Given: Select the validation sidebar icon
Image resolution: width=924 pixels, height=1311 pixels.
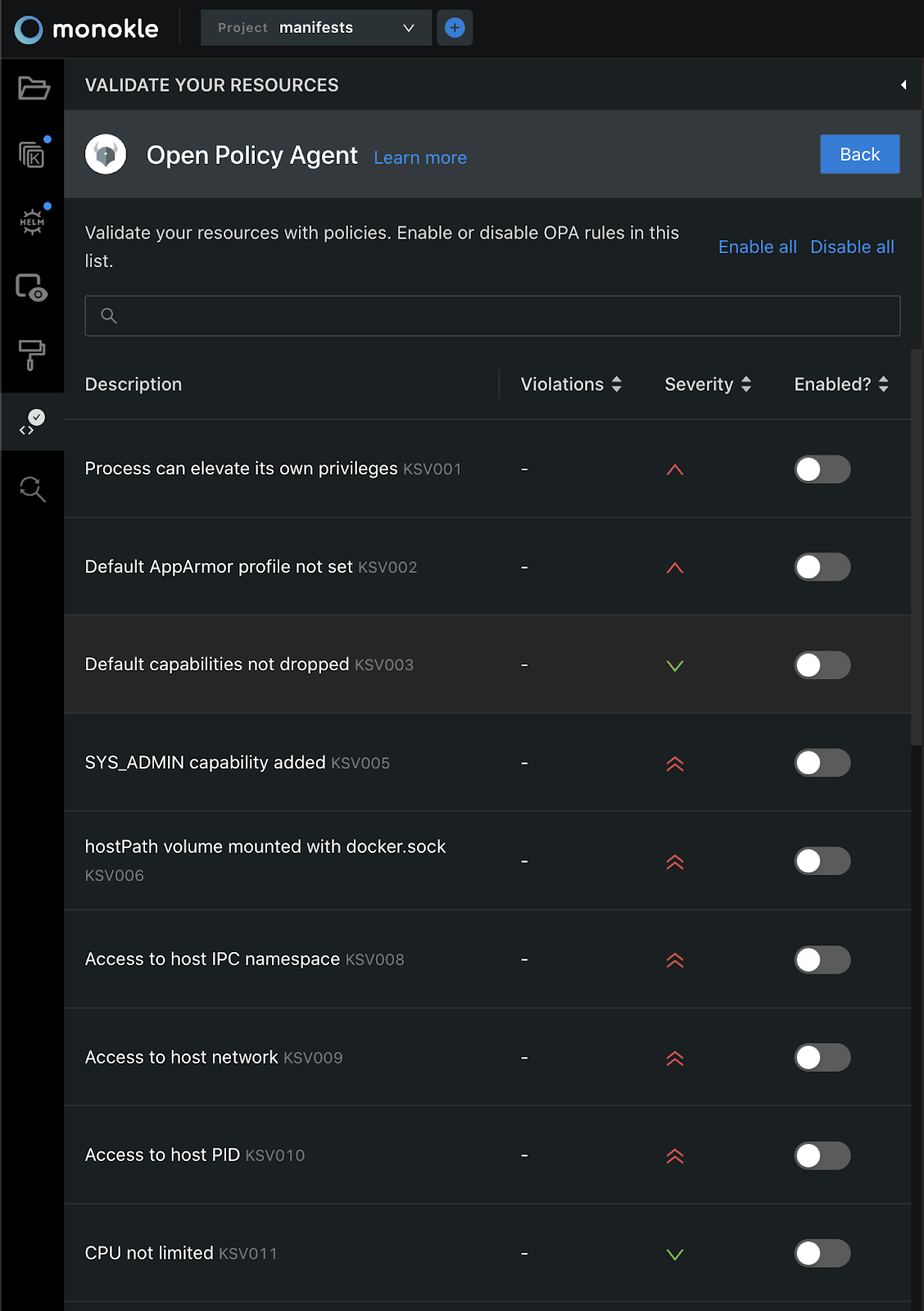Looking at the screenshot, I should pos(33,422).
